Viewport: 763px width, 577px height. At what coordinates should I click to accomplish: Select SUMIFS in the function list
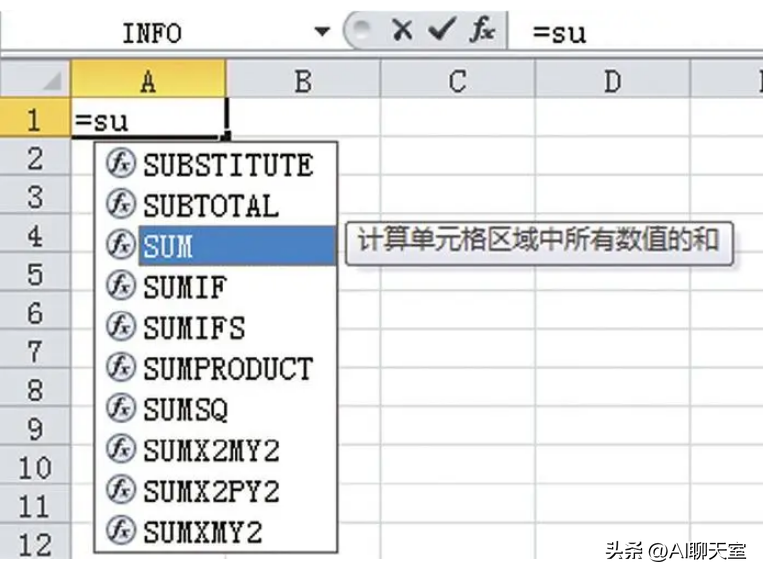[193, 328]
